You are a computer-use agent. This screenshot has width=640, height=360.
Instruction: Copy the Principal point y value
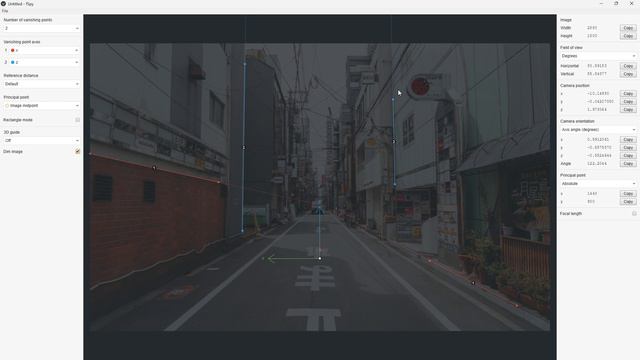[x=628, y=202]
